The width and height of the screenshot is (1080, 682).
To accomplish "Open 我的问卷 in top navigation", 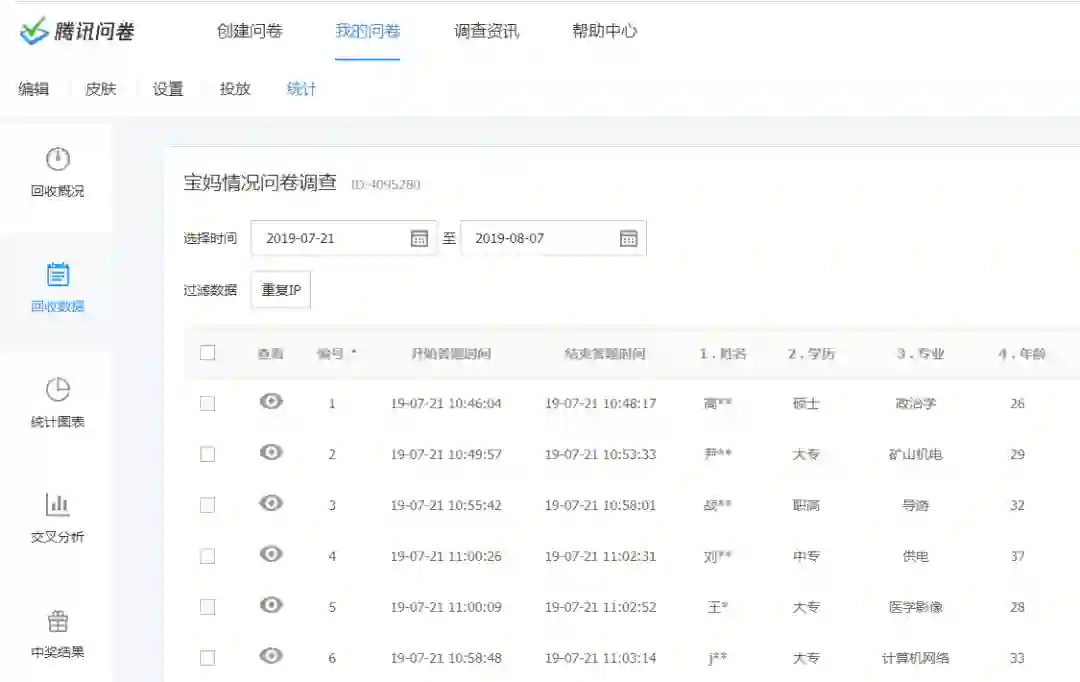I will [368, 31].
